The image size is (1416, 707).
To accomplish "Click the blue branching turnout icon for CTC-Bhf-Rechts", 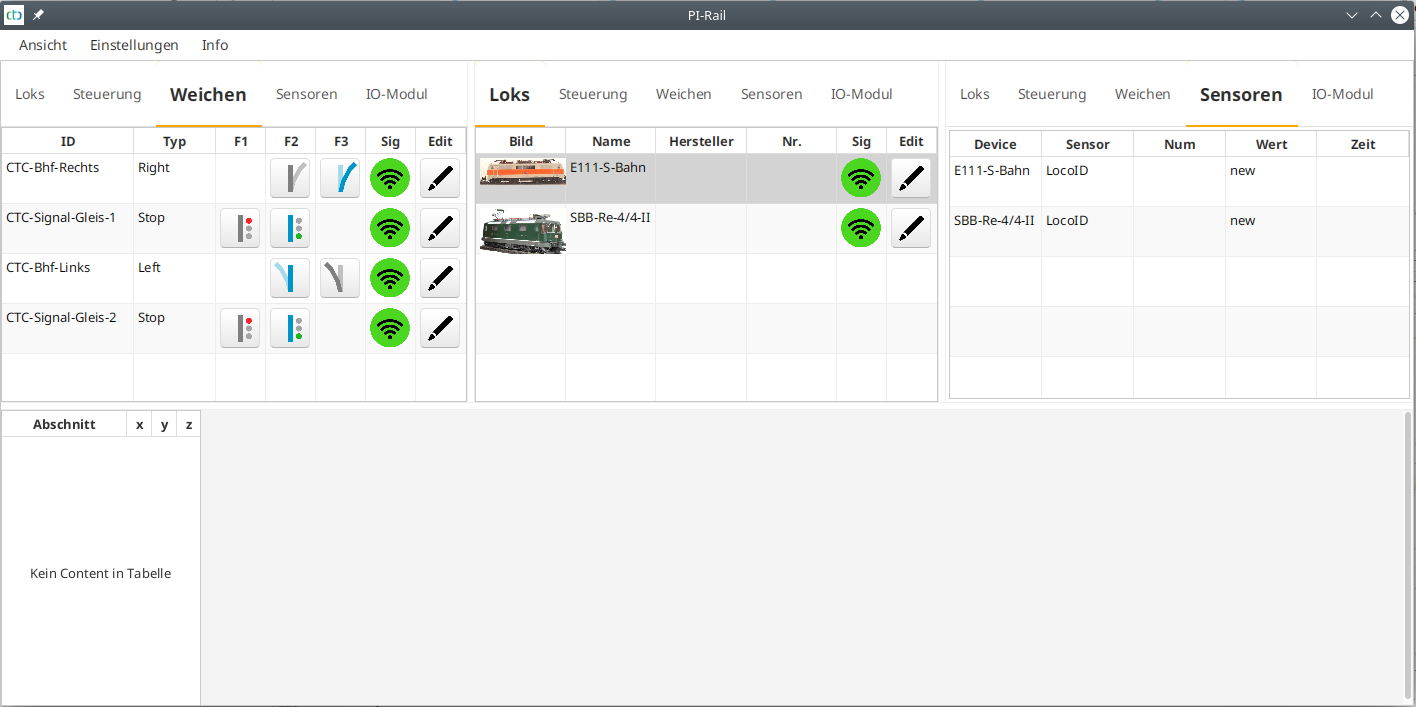I will coord(340,178).
